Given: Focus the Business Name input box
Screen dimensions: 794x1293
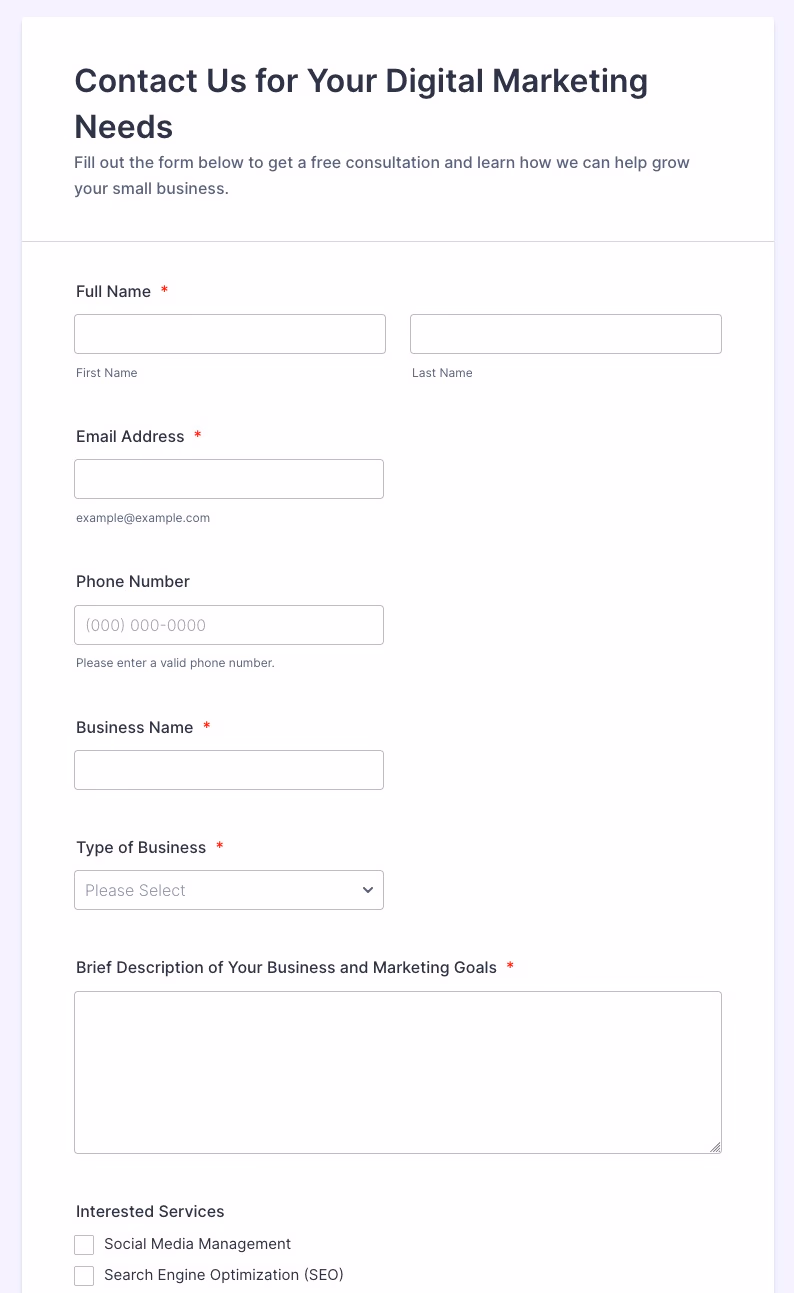Looking at the screenshot, I should pyautogui.click(x=229, y=770).
